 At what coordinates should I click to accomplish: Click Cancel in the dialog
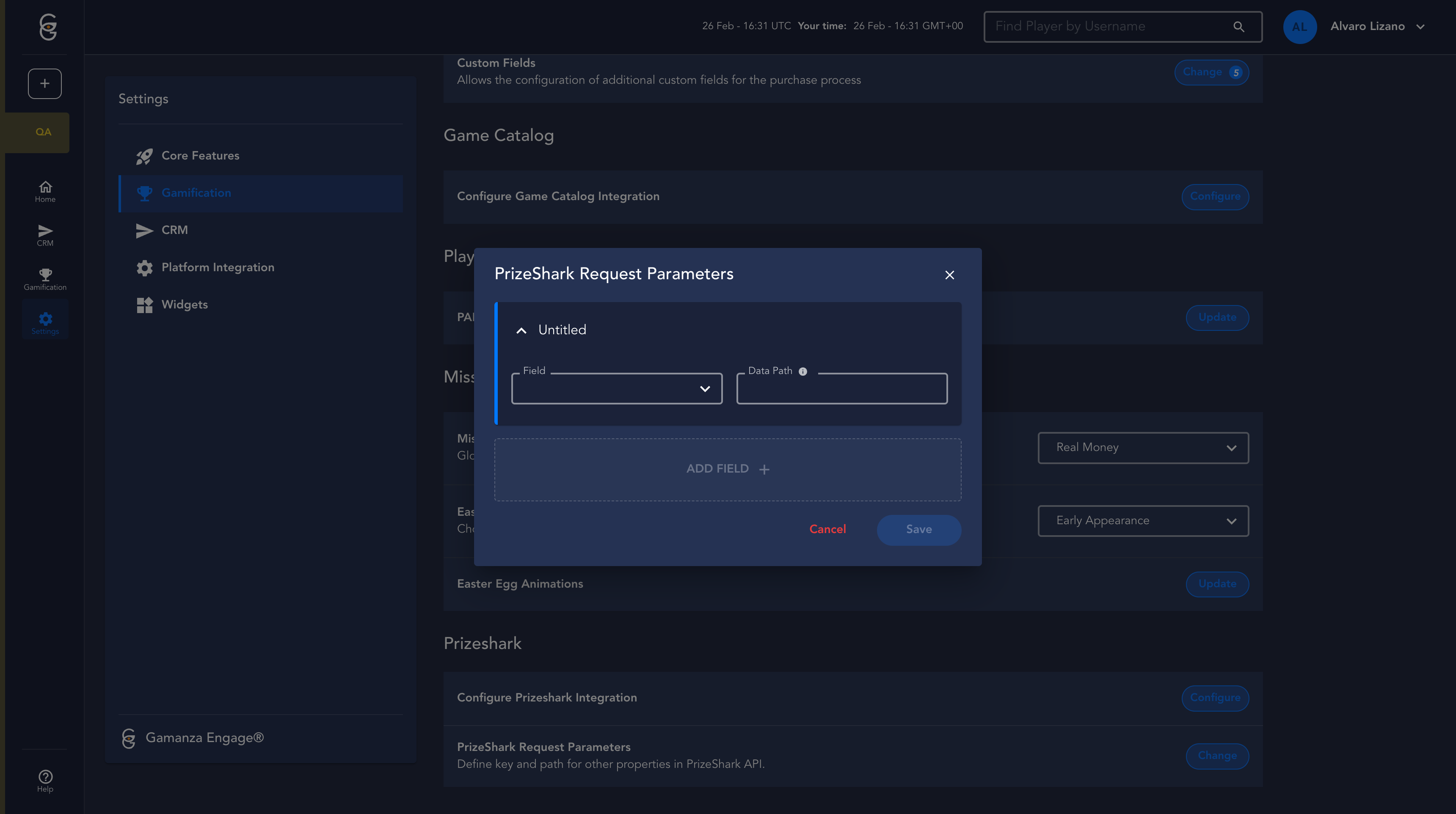point(827,529)
